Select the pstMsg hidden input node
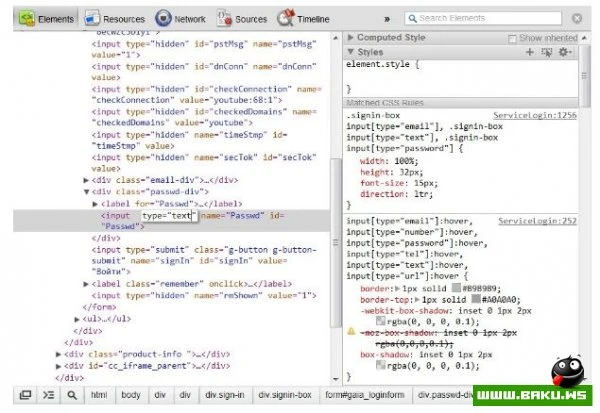The image size is (600, 413). coord(204,49)
